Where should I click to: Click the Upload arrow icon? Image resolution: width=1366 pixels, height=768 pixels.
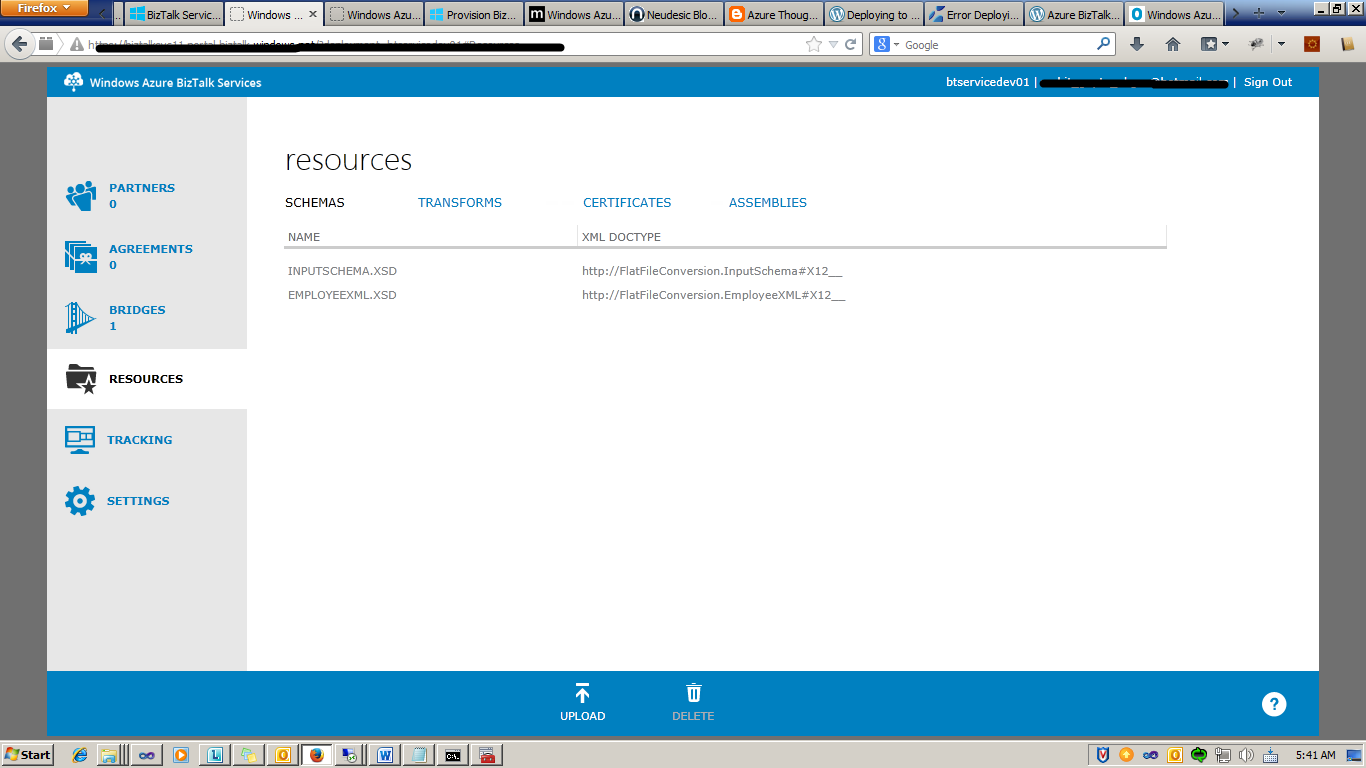coord(583,693)
